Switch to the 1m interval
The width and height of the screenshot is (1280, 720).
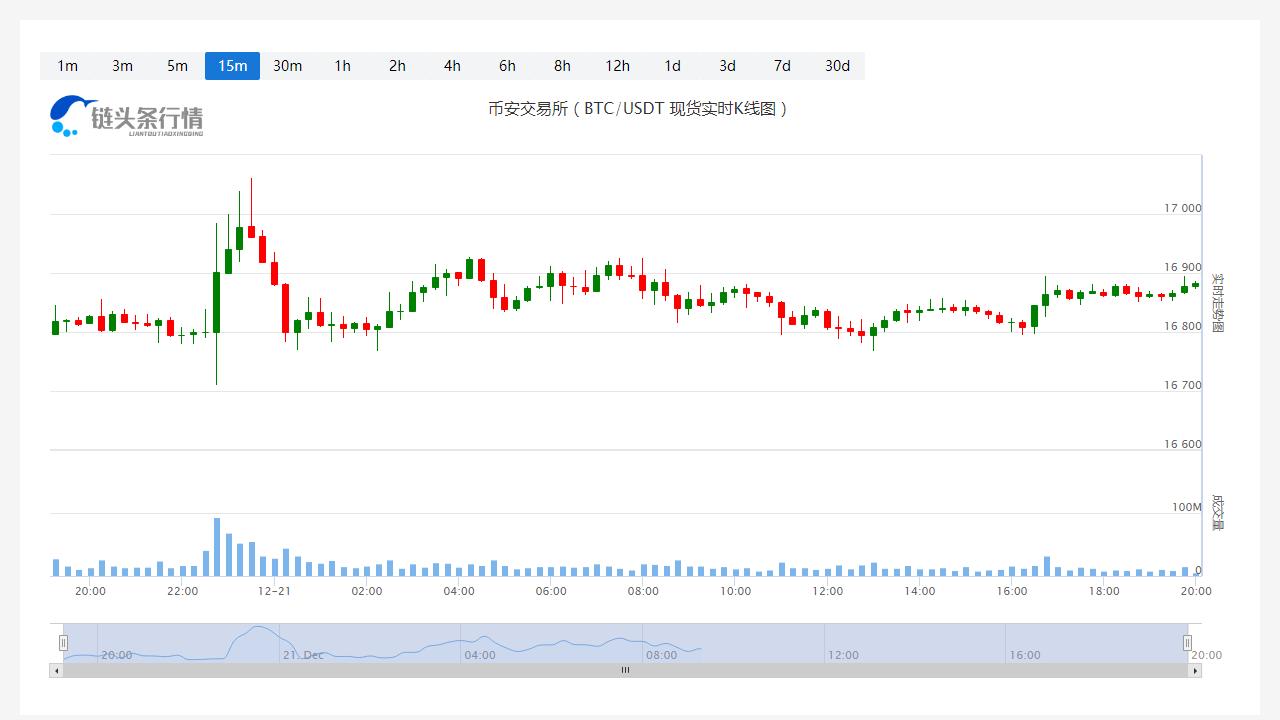click(67, 66)
